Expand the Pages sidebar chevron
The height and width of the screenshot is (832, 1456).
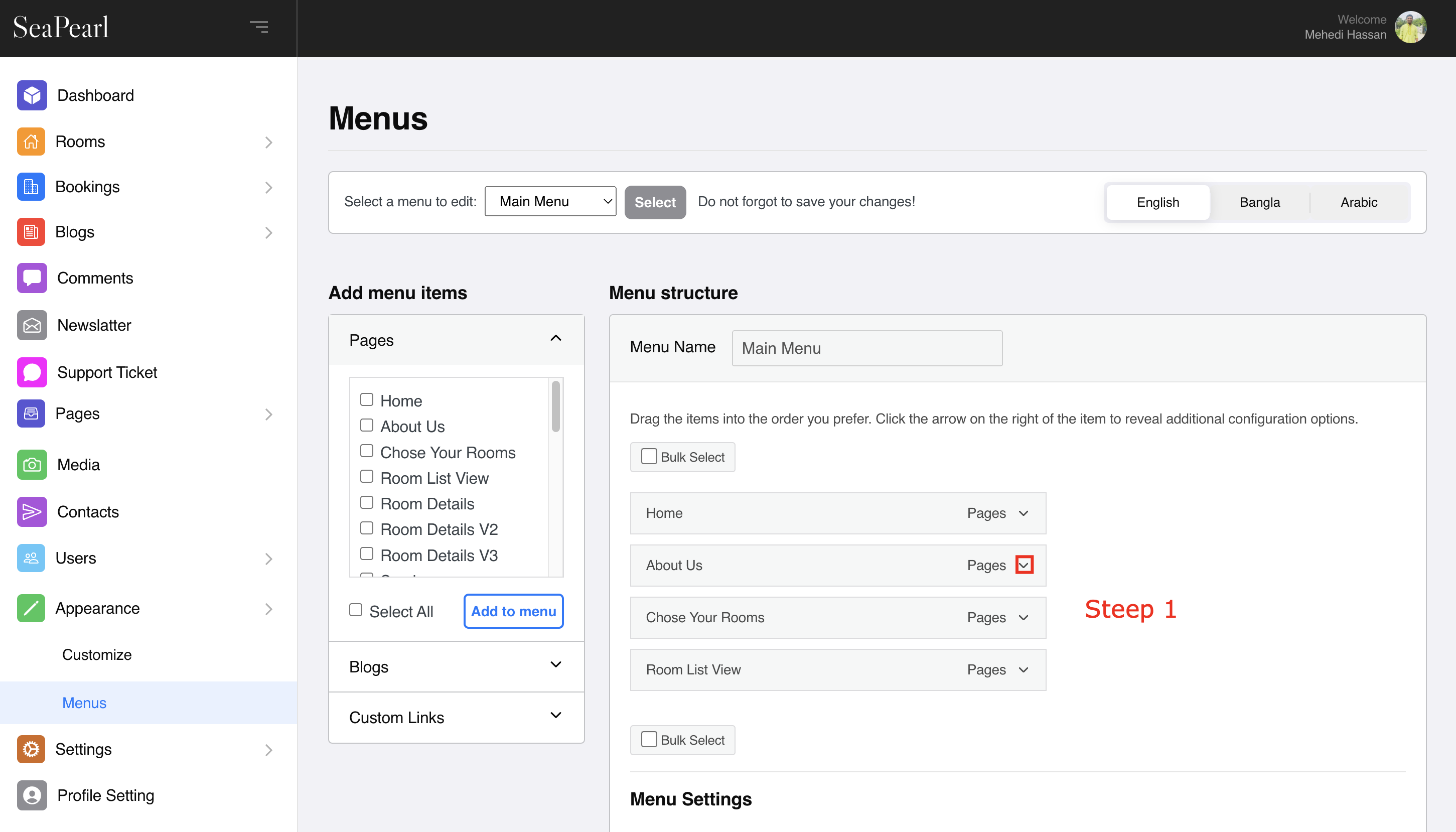268,414
